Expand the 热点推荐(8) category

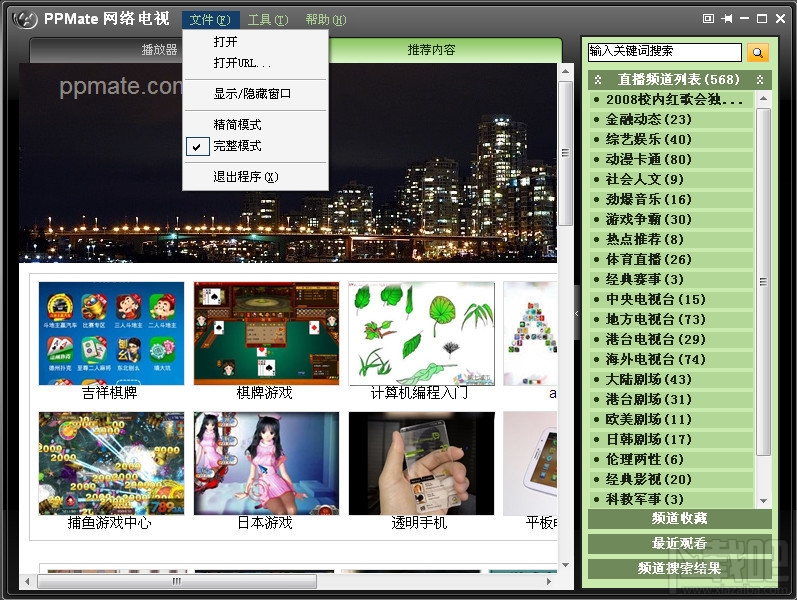coord(671,239)
